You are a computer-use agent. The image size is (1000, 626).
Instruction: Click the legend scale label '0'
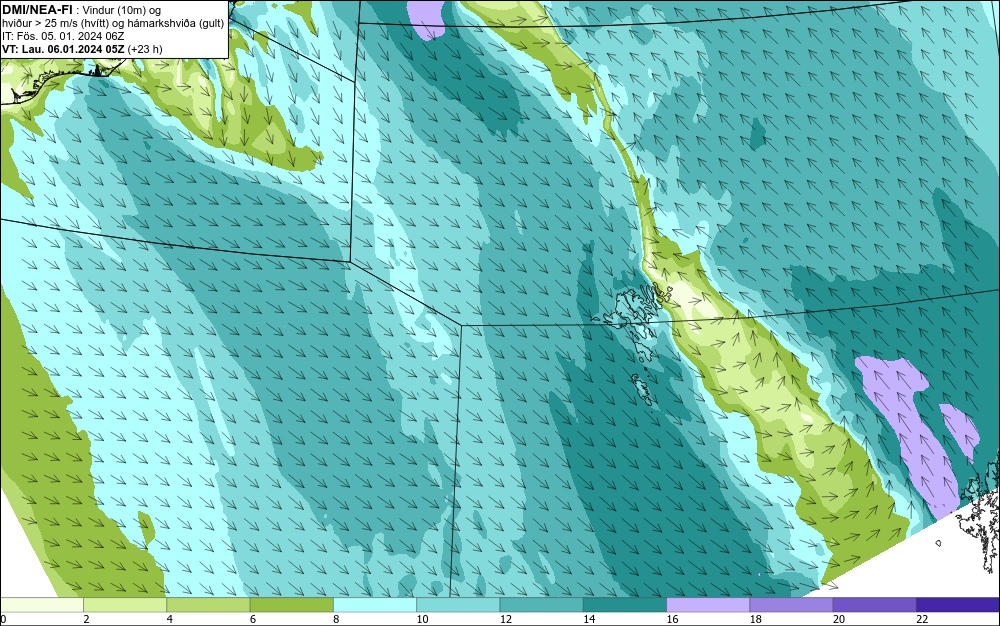tap(3, 619)
